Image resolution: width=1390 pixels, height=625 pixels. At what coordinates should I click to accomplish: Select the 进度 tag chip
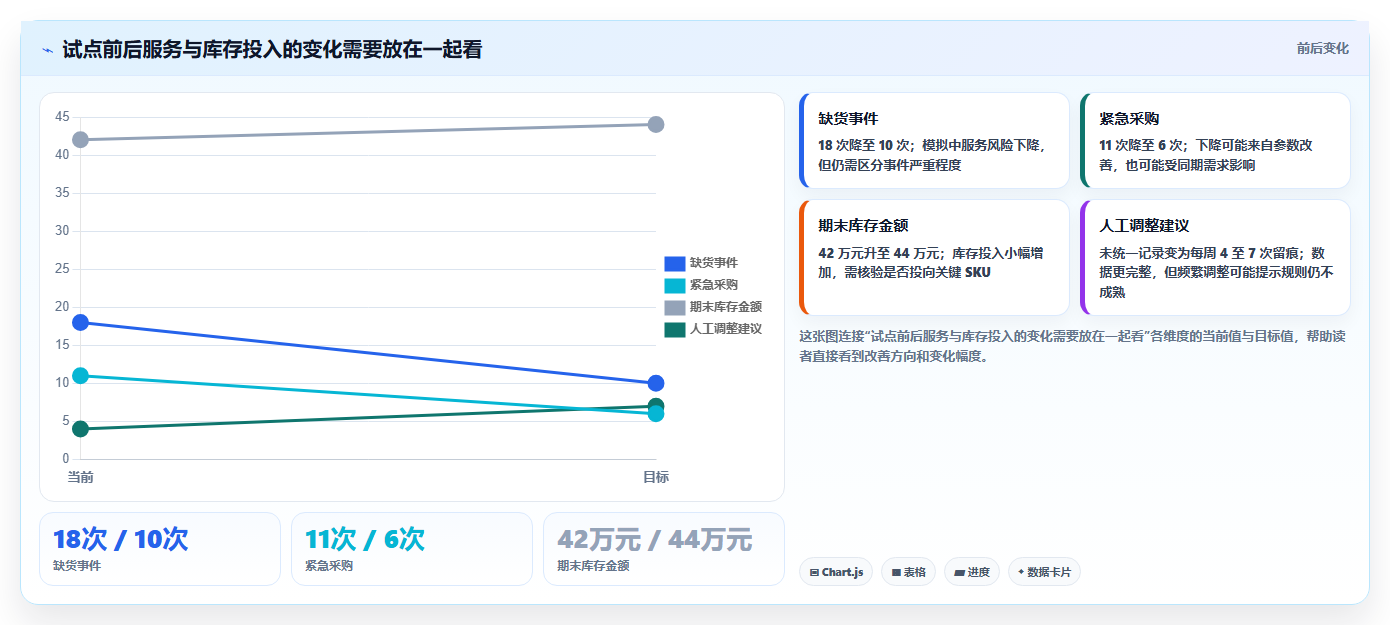pos(971,572)
